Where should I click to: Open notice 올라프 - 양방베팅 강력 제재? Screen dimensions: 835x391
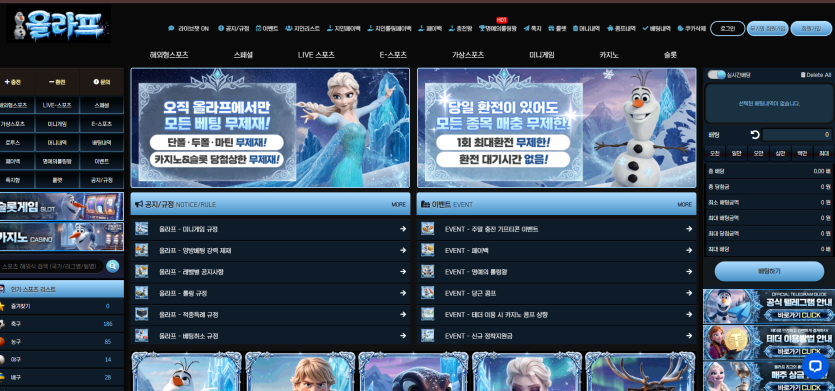click(x=271, y=250)
